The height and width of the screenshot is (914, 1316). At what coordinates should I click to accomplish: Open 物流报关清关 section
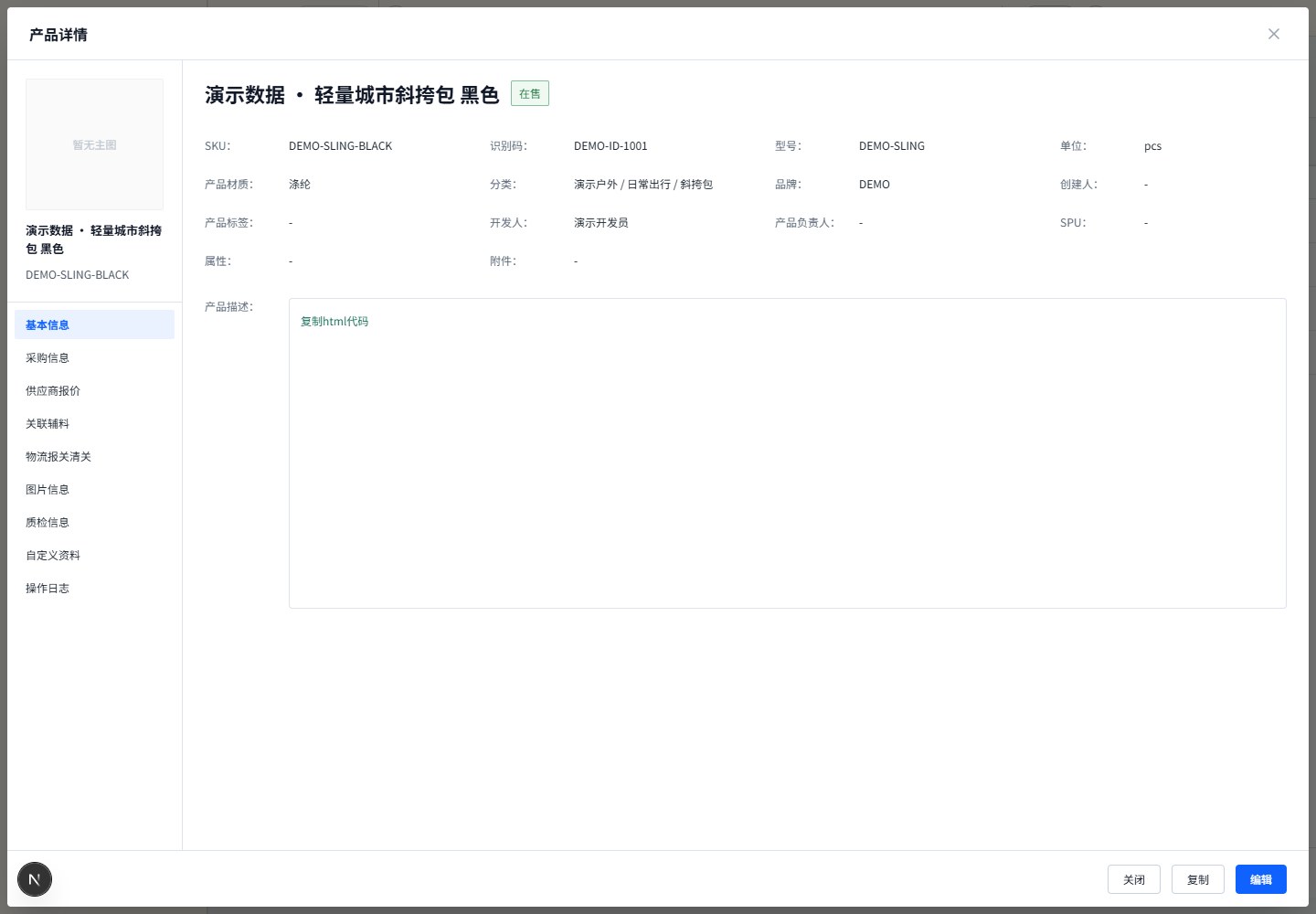[x=94, y=456]
